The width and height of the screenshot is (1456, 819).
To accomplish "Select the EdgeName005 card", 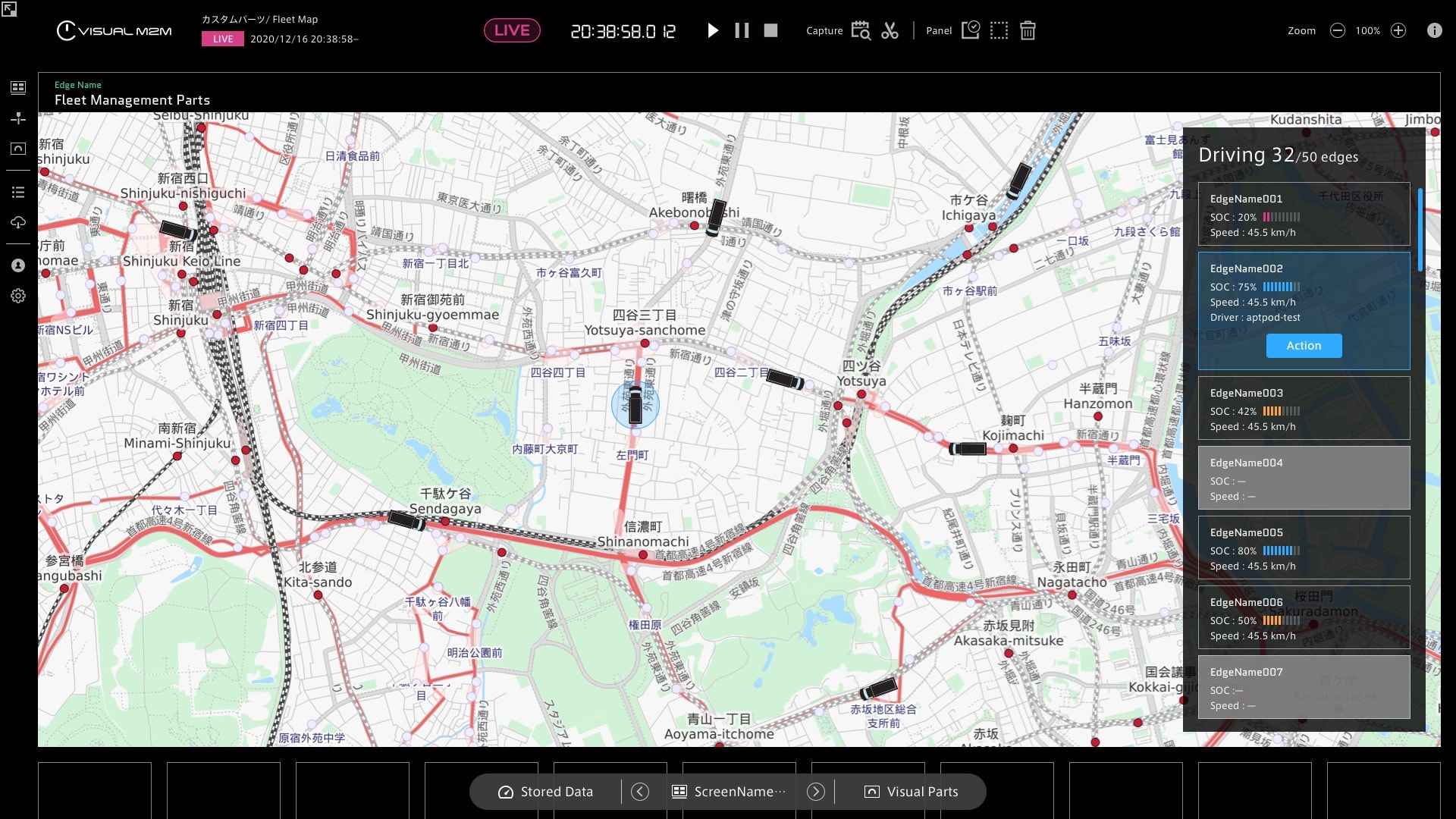I will point(1304,548).
